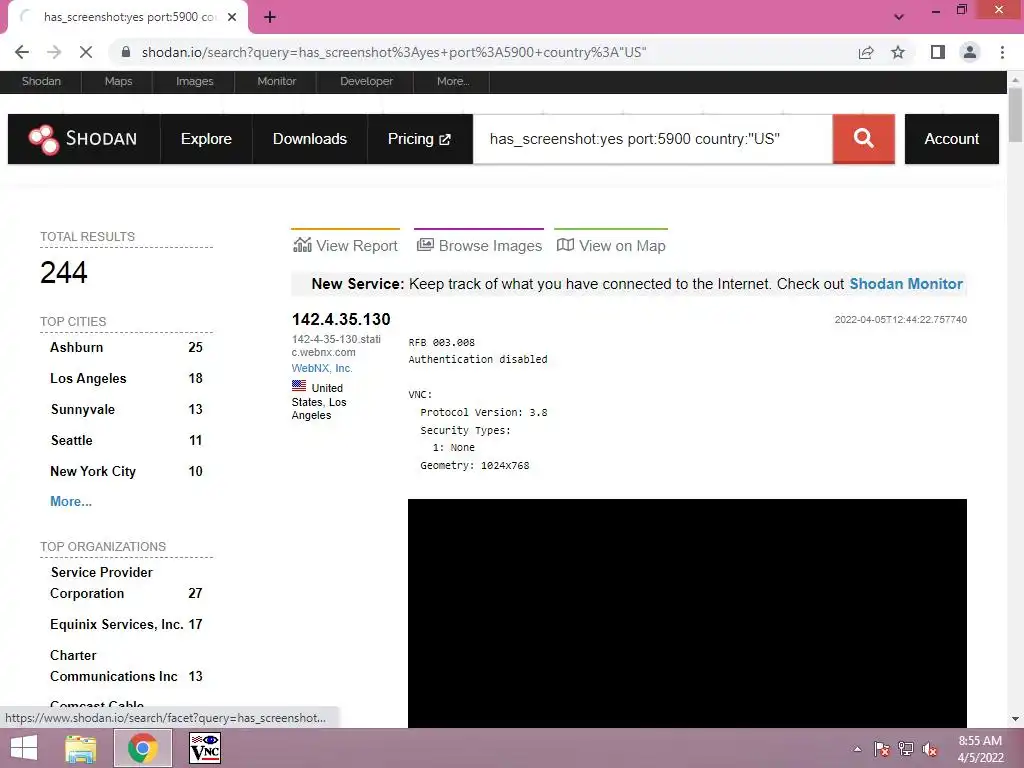This screenshot has height=768, width=1024.
Task: Click the View on Map icon
Action: 566,245
